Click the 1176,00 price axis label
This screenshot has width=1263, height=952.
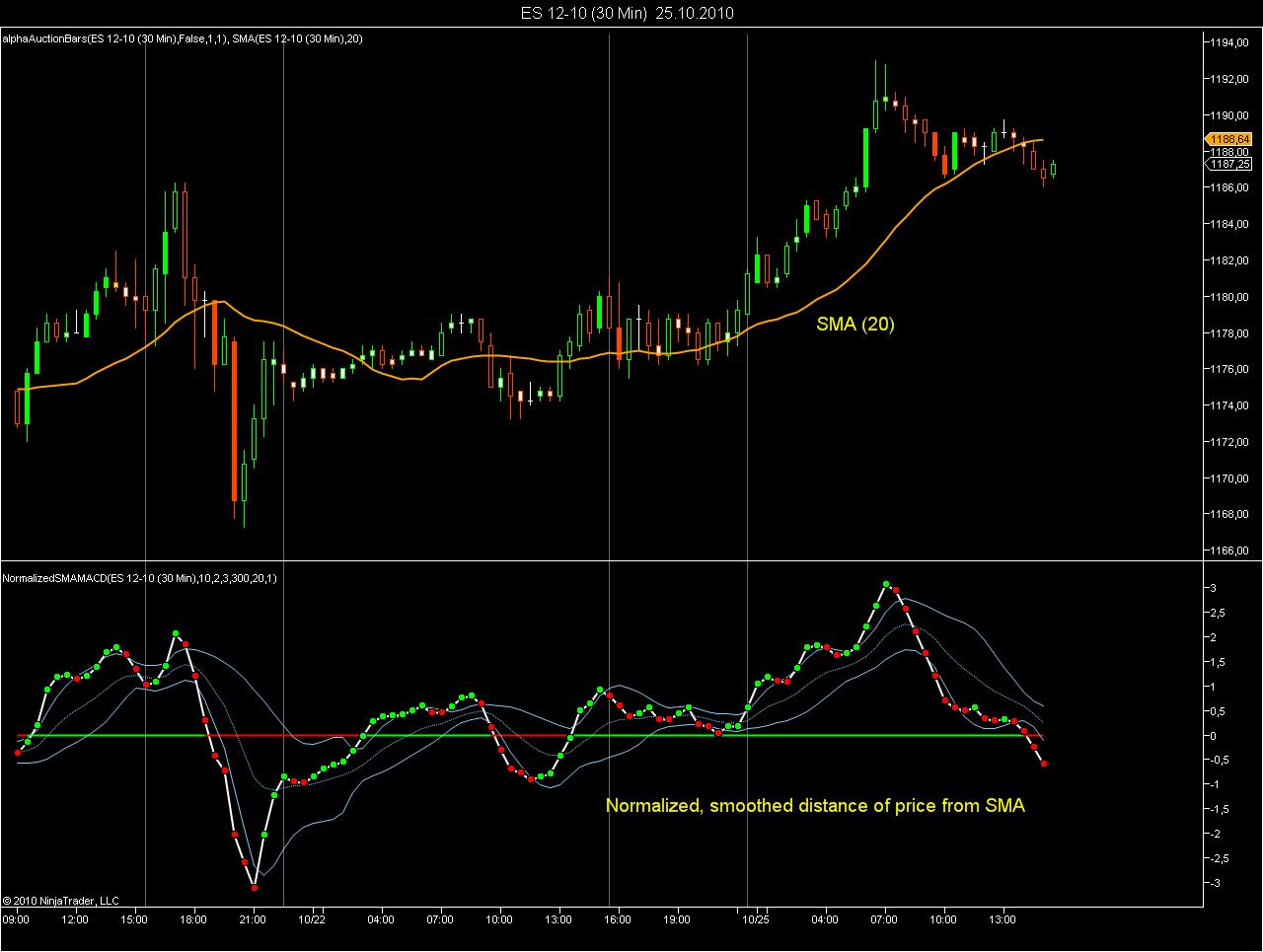pos(1230,370)
